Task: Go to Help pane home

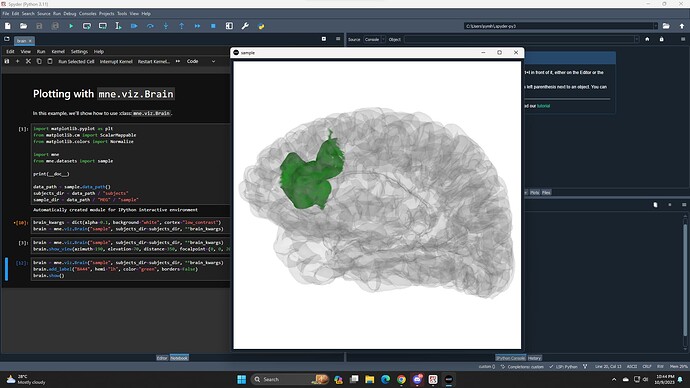Action: click(647, 39)
